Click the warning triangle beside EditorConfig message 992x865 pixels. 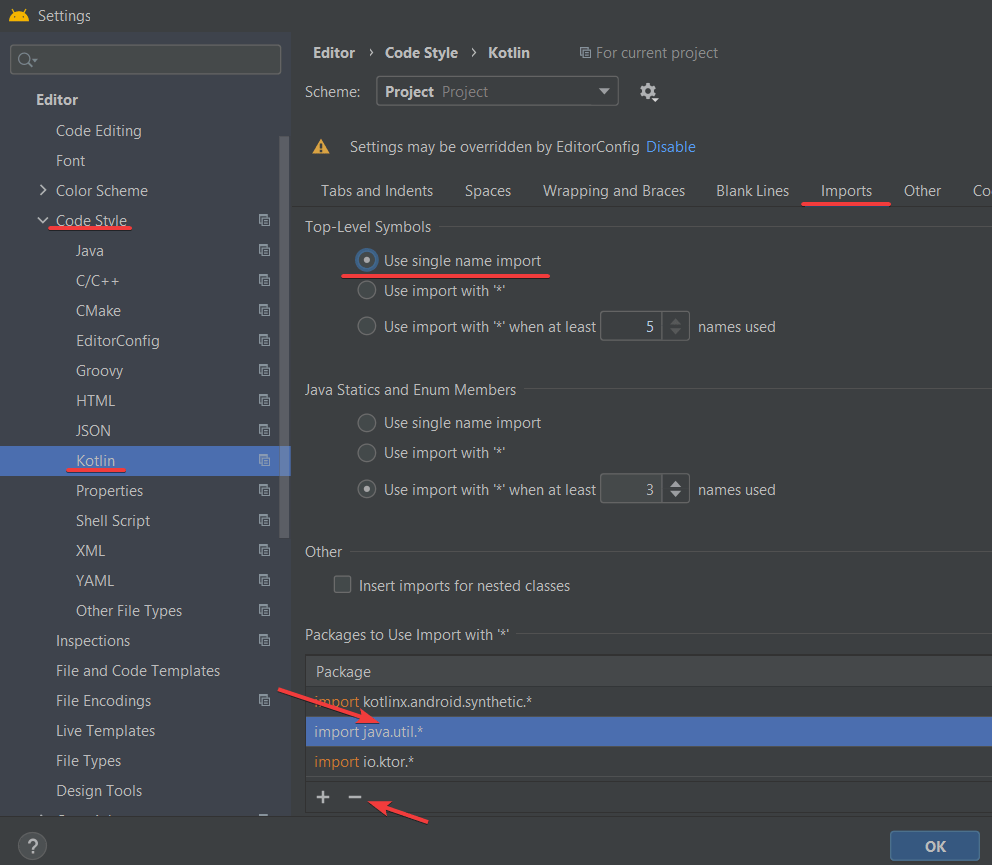point(321,145)
